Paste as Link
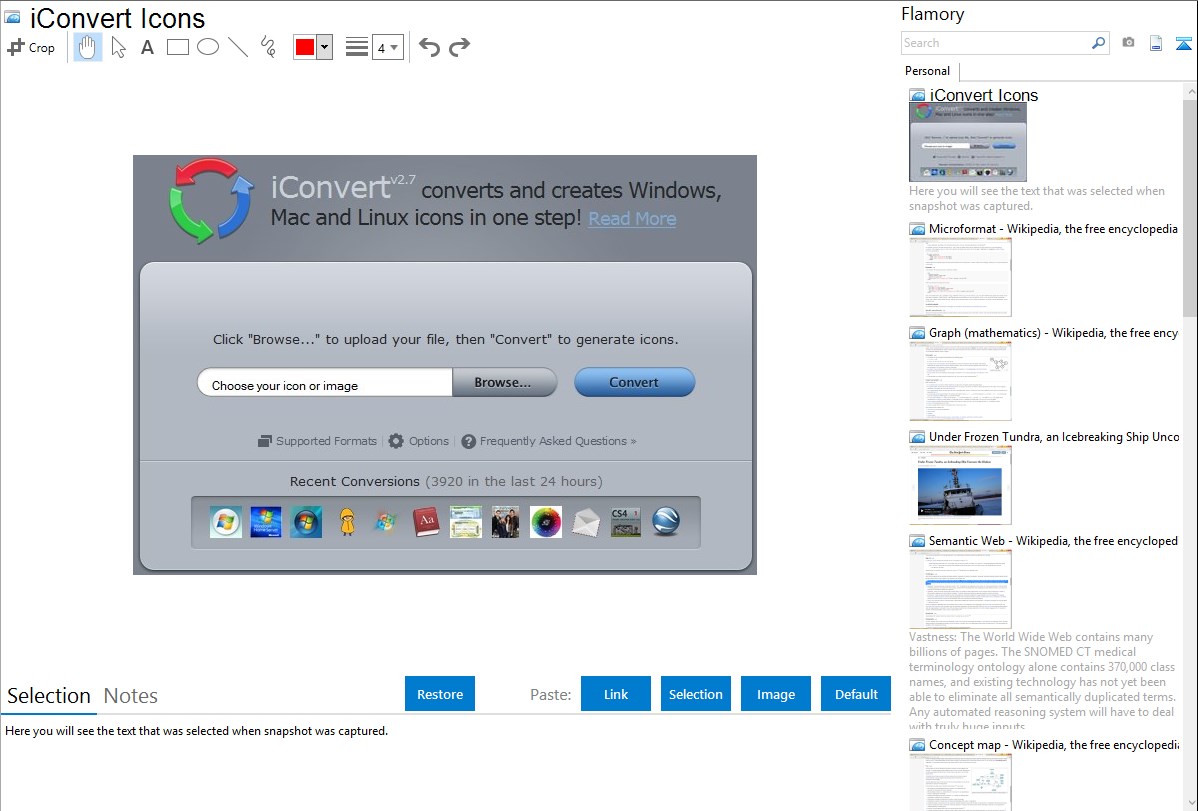 616,694
